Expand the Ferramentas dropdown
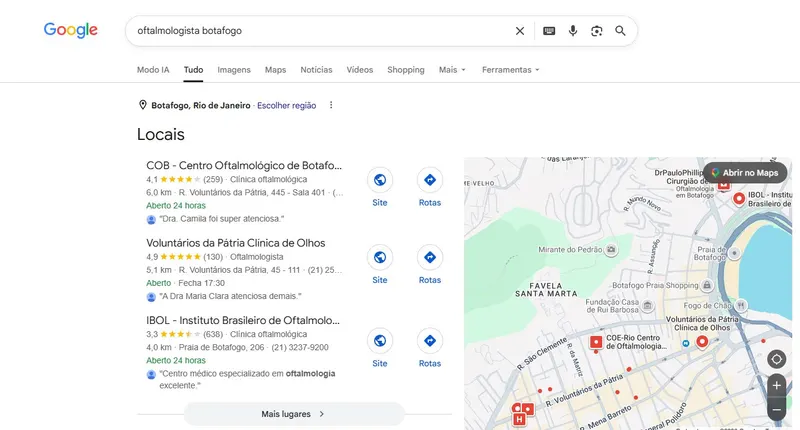800x430 pixels. point(510,70)
